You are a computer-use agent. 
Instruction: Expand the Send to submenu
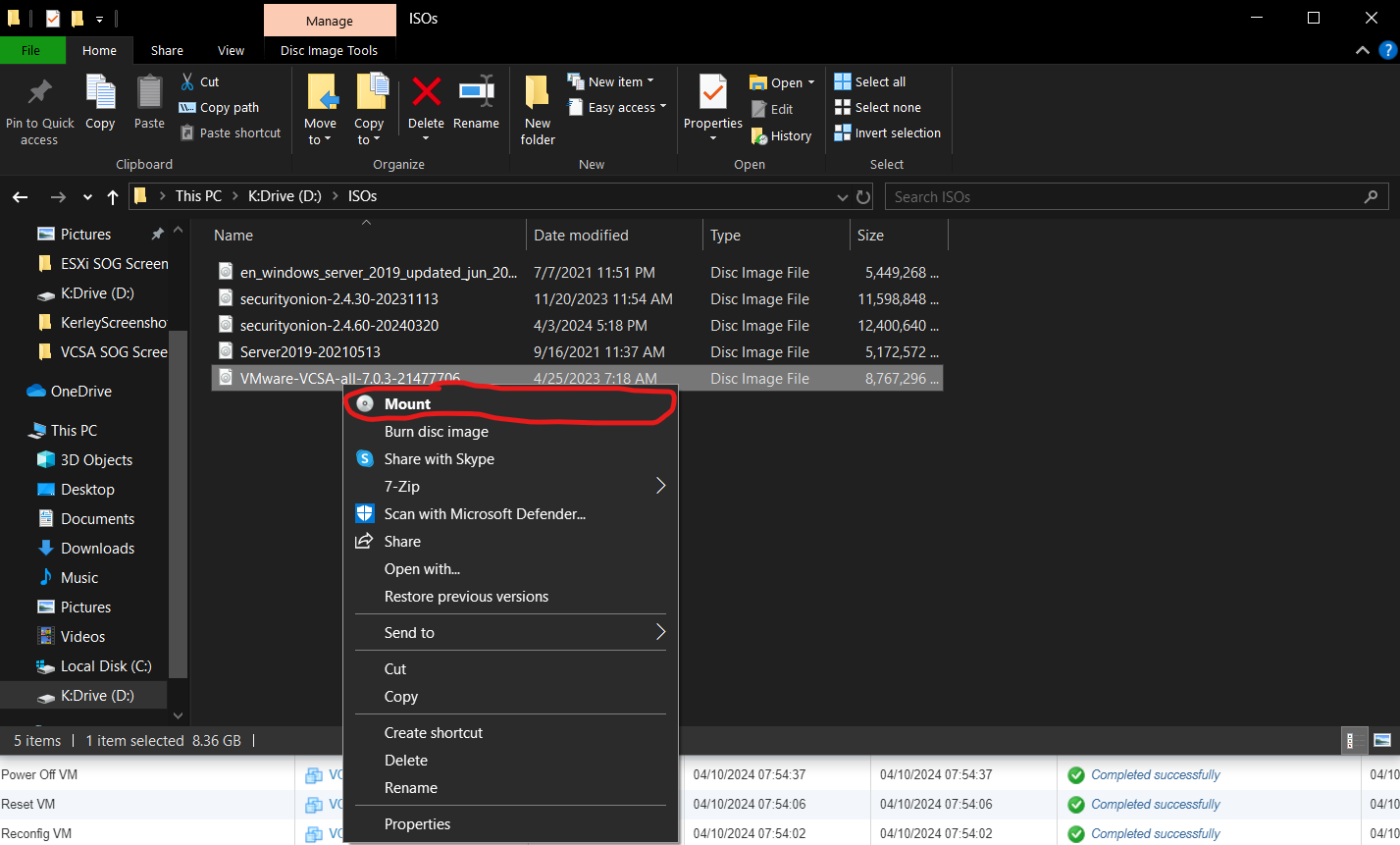[x=510, y=632]
